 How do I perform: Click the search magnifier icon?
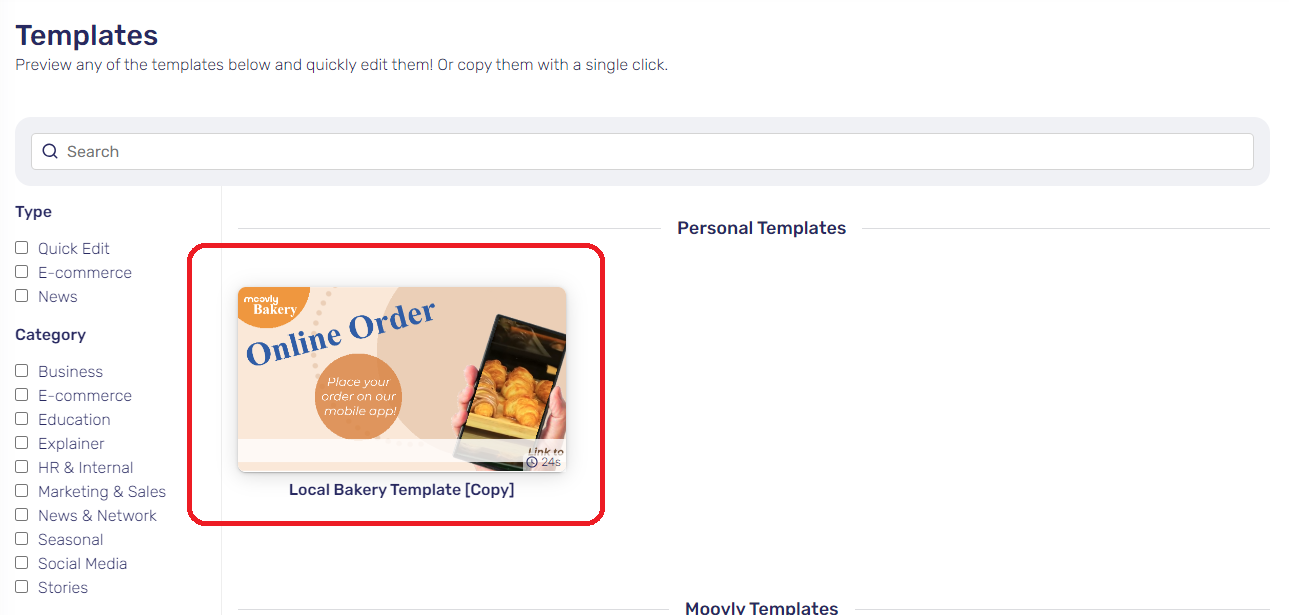[x=50, y=152]
